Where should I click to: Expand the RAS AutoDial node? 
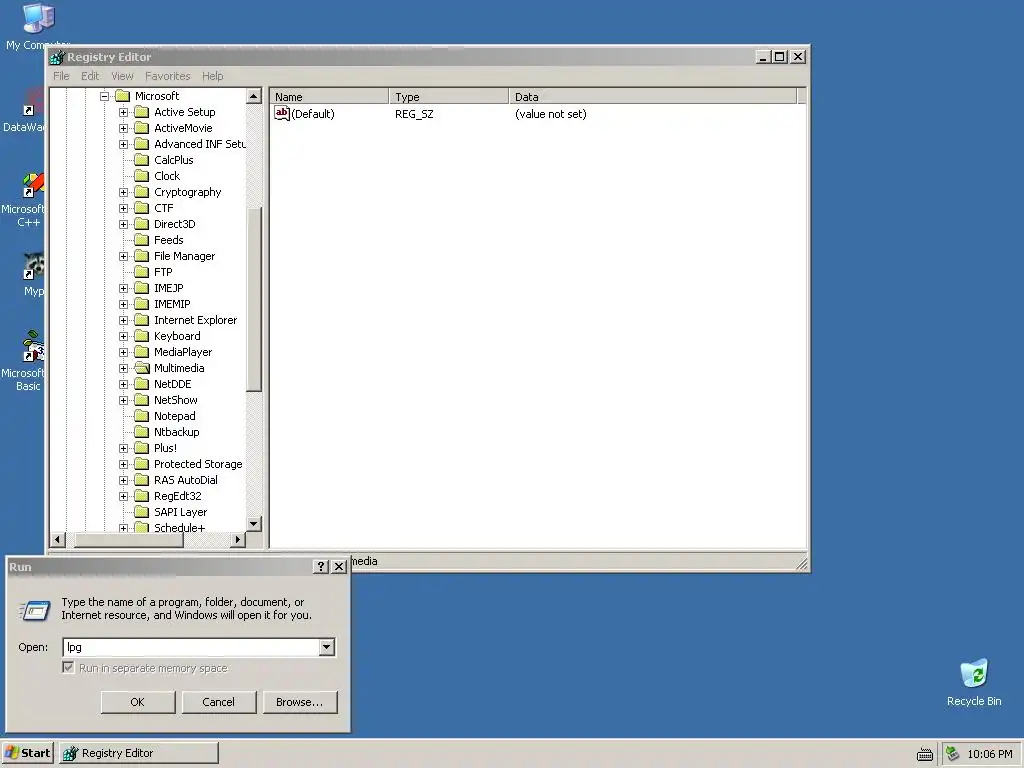pyautogui.click(x=123, y=481)
